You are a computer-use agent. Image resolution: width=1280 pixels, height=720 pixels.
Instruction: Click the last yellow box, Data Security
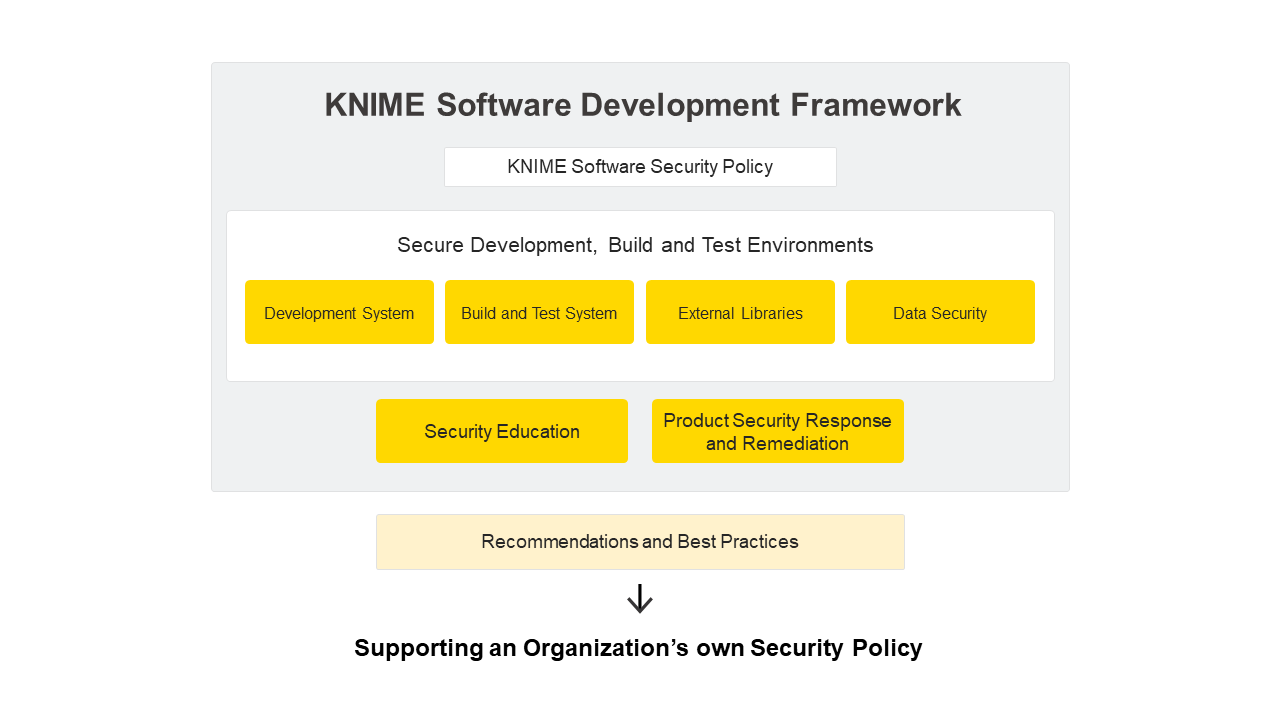pyautogui.click(x=940, y=311)
